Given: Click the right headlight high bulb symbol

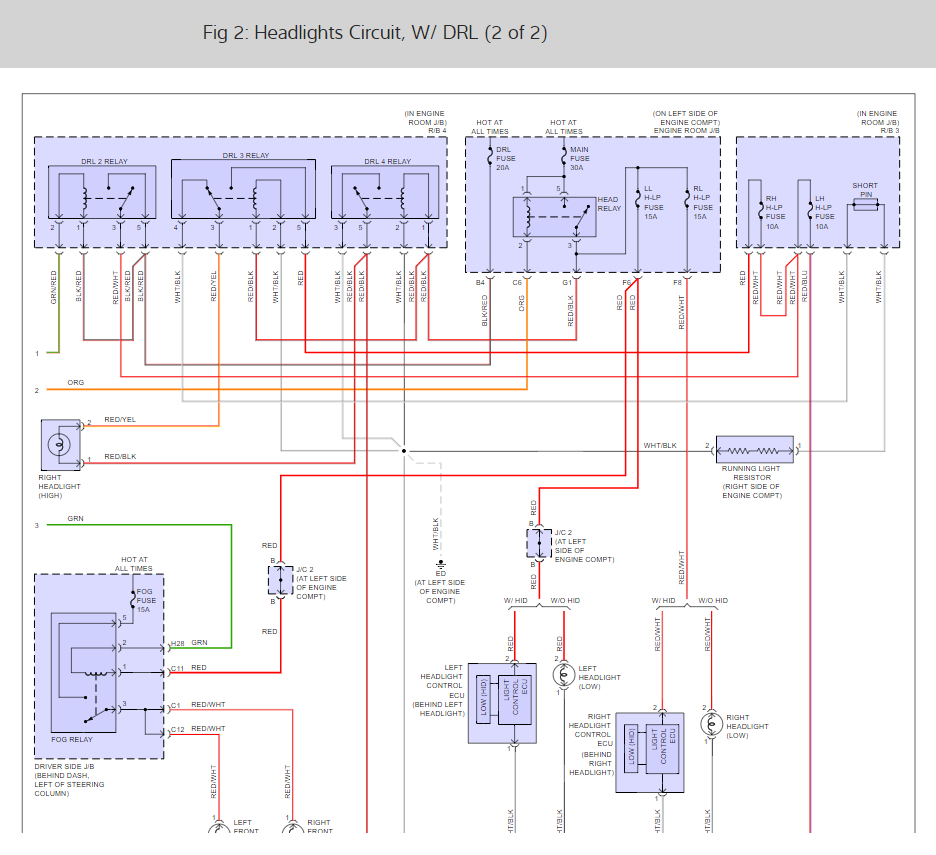Looking at the screenshot, I should click(59, 445).
